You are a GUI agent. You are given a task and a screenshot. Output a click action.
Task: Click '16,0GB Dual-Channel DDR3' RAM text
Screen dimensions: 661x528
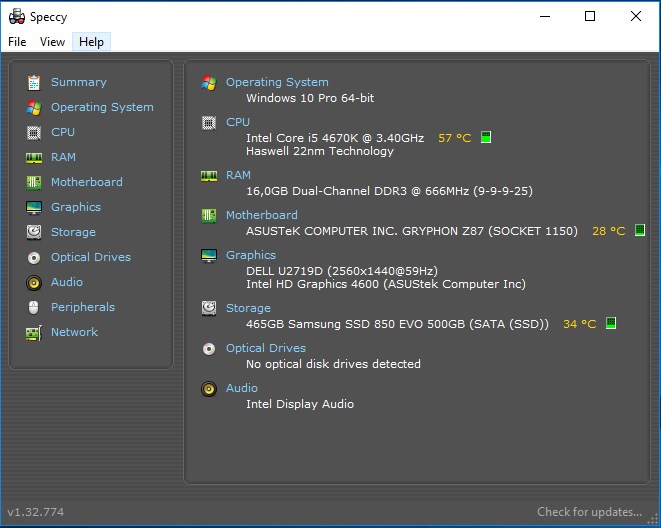pos(327,191)
